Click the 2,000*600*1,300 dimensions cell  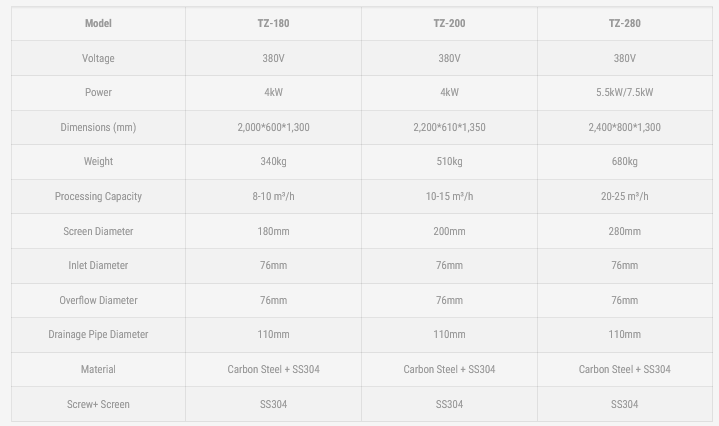pyautogui.click(x=273, y=127)
